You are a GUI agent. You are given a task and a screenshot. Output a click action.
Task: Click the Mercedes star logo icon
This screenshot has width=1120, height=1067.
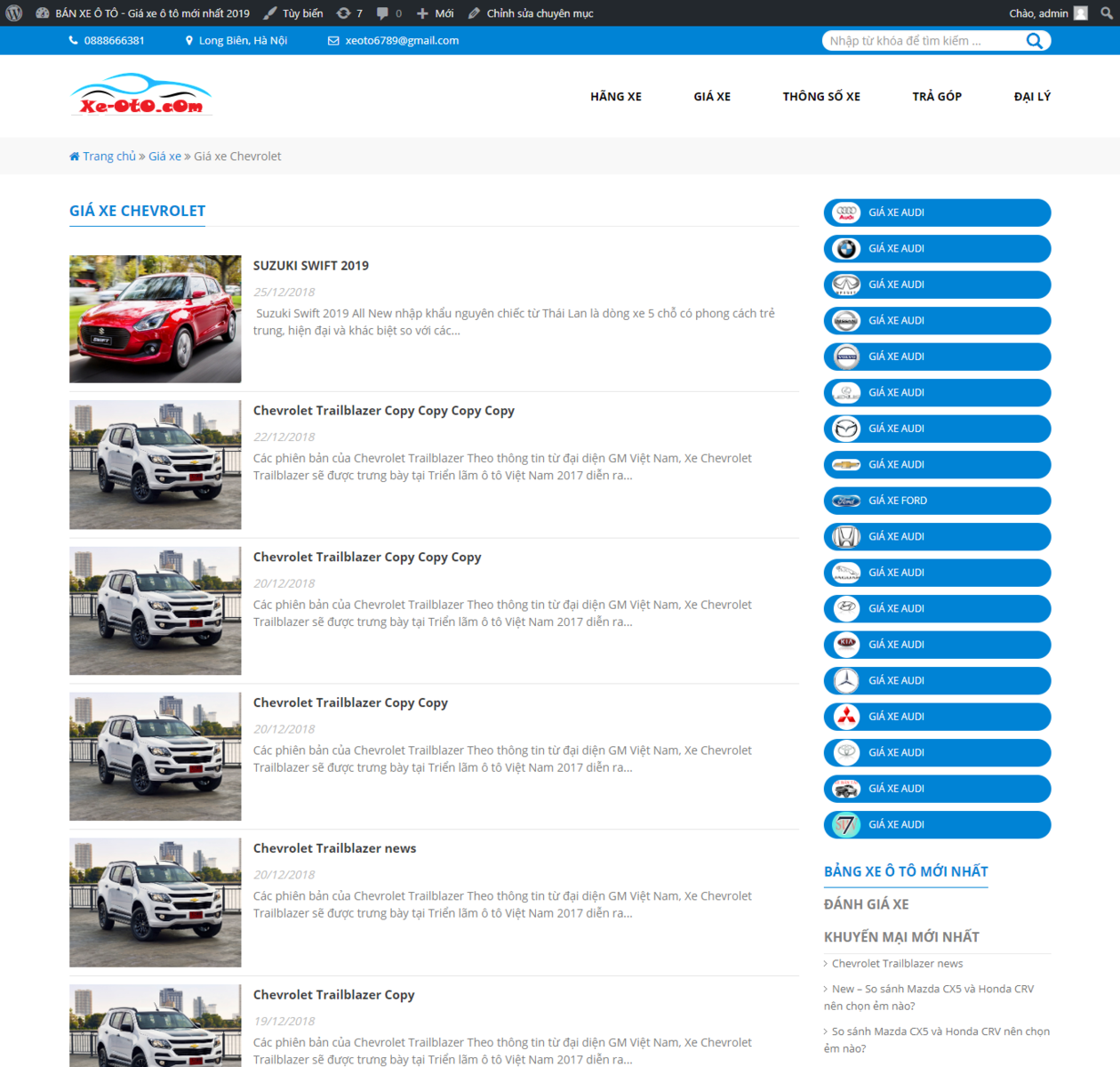(x=846, y=681)
